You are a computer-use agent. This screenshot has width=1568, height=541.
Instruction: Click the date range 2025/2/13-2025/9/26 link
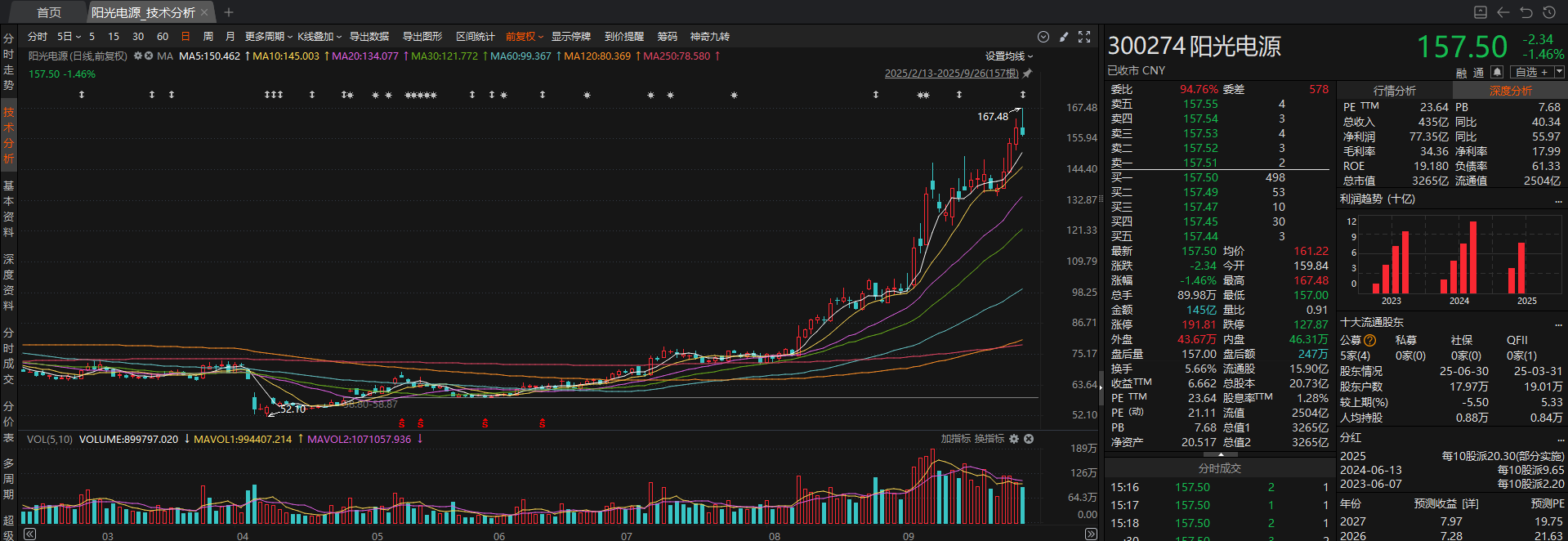pos(952,74)
